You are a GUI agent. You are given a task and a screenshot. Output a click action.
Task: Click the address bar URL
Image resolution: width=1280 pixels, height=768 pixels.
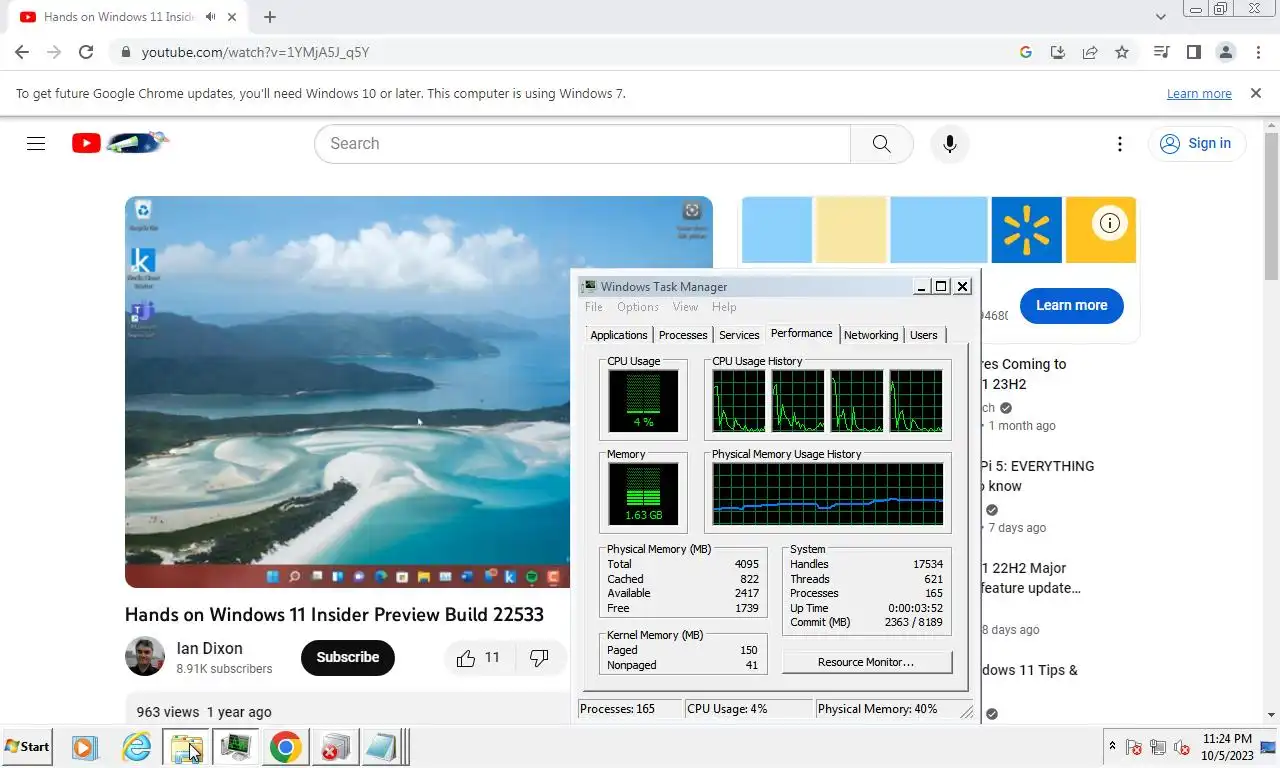click(x=255, y=52)
